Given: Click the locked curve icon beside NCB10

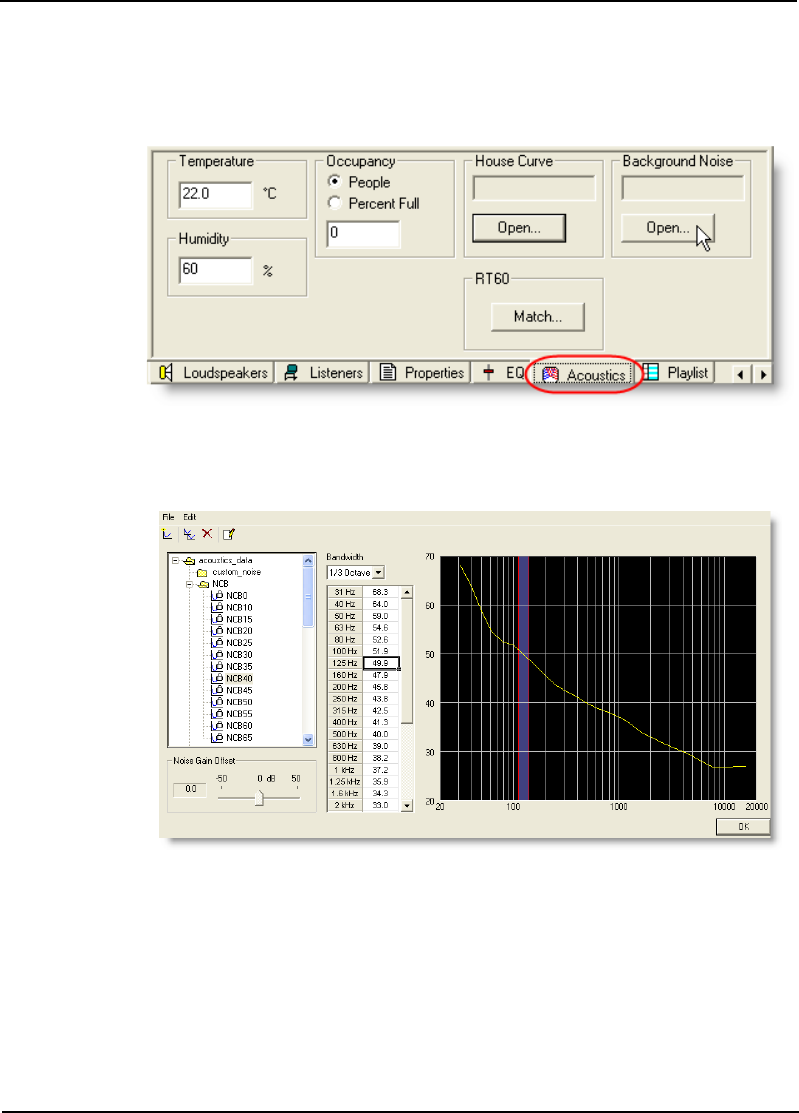Looking at the screenshot, I should [217, 608].
